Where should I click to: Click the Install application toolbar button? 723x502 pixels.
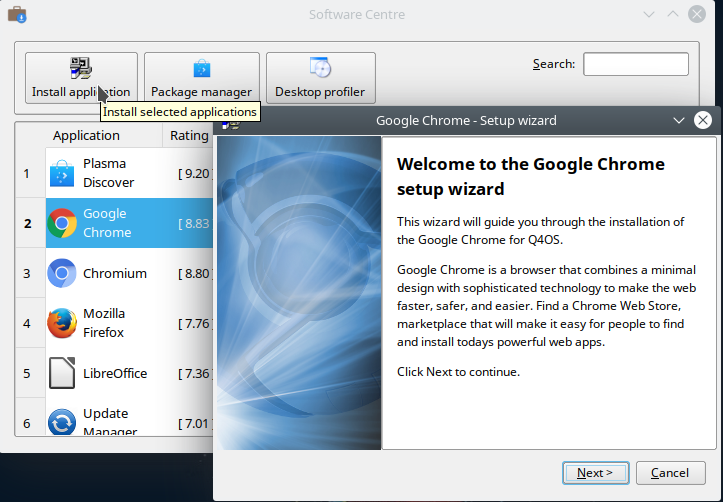tap(81, 78)
